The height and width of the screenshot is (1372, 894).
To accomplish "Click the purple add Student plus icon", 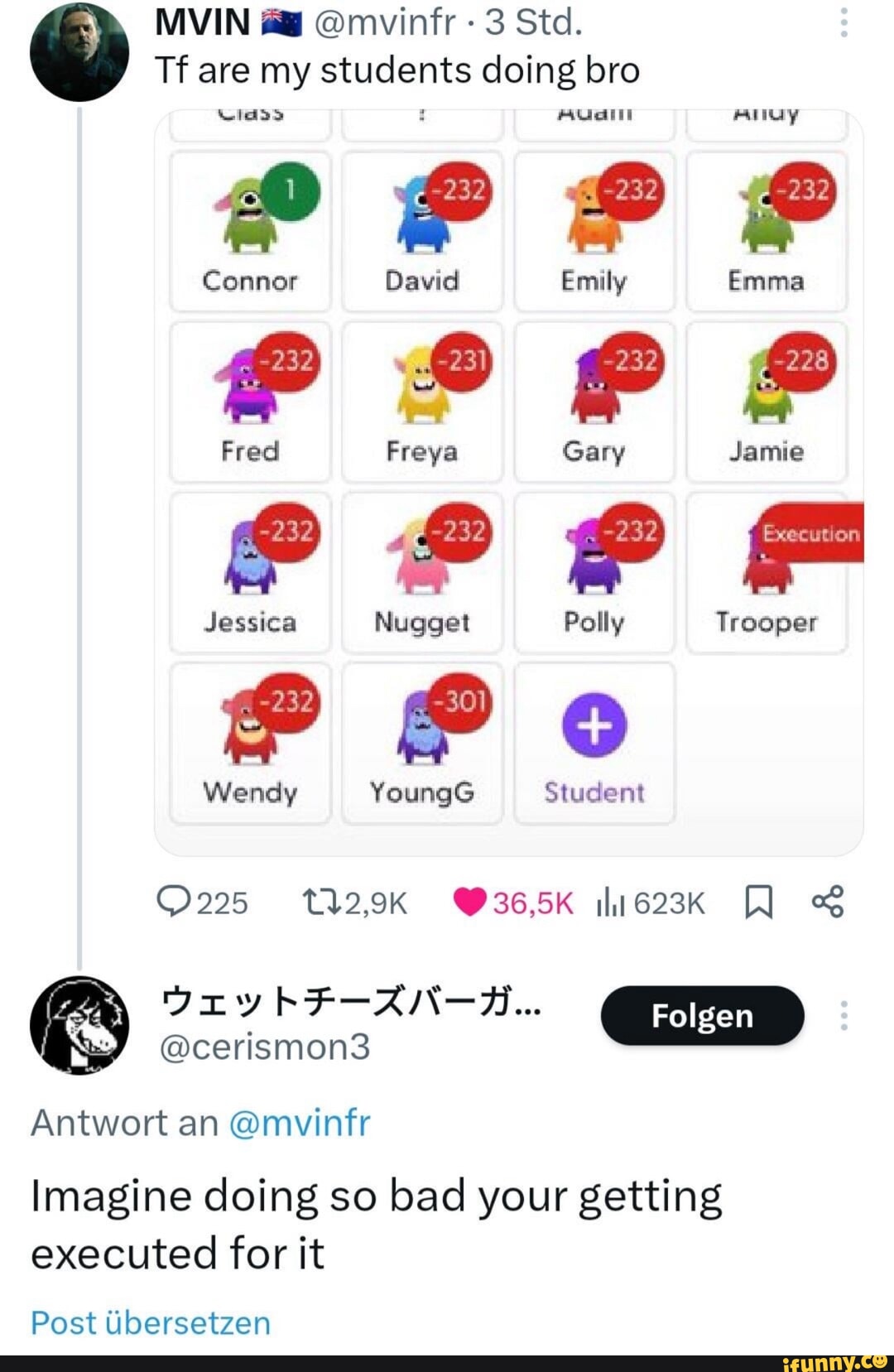I will 594,726.
